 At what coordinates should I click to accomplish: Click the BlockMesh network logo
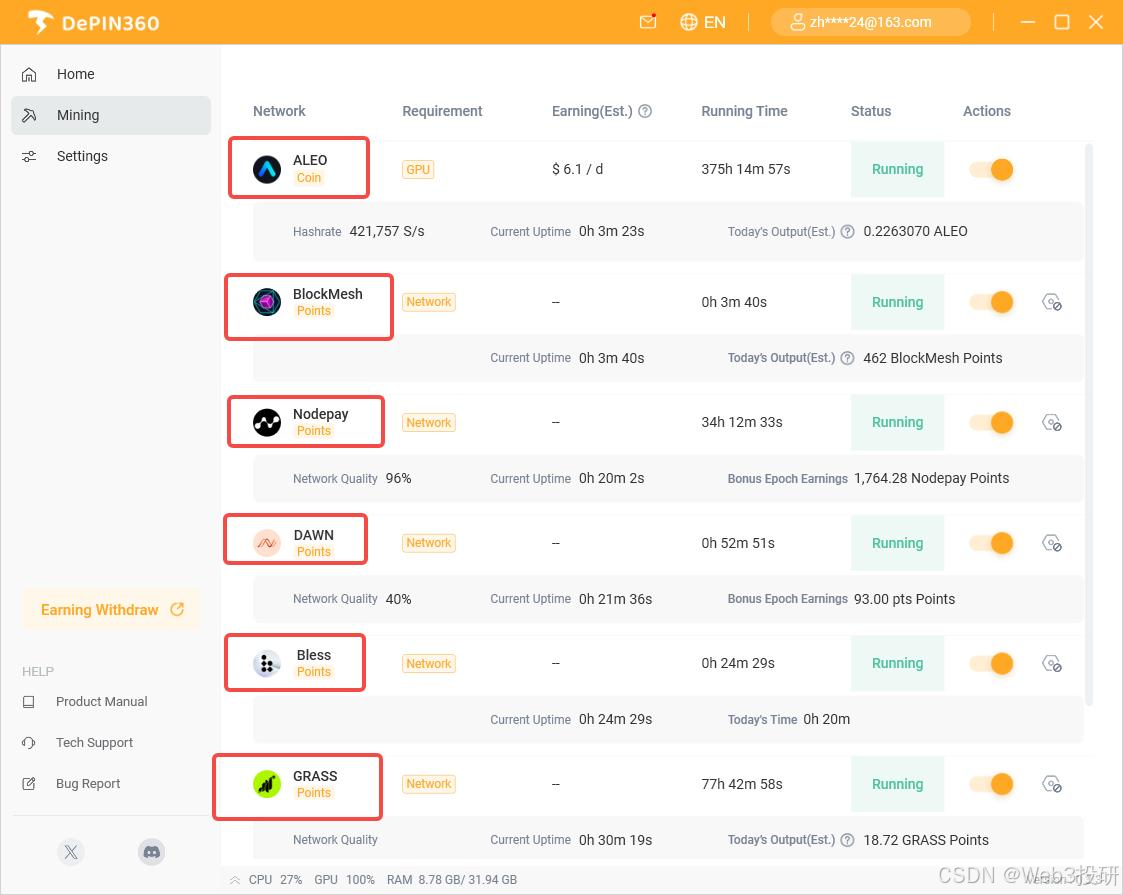pos(266,302)
